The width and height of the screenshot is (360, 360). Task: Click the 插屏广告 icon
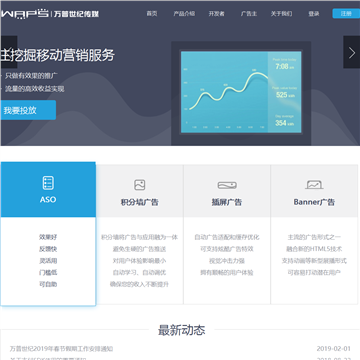(227, 185)
